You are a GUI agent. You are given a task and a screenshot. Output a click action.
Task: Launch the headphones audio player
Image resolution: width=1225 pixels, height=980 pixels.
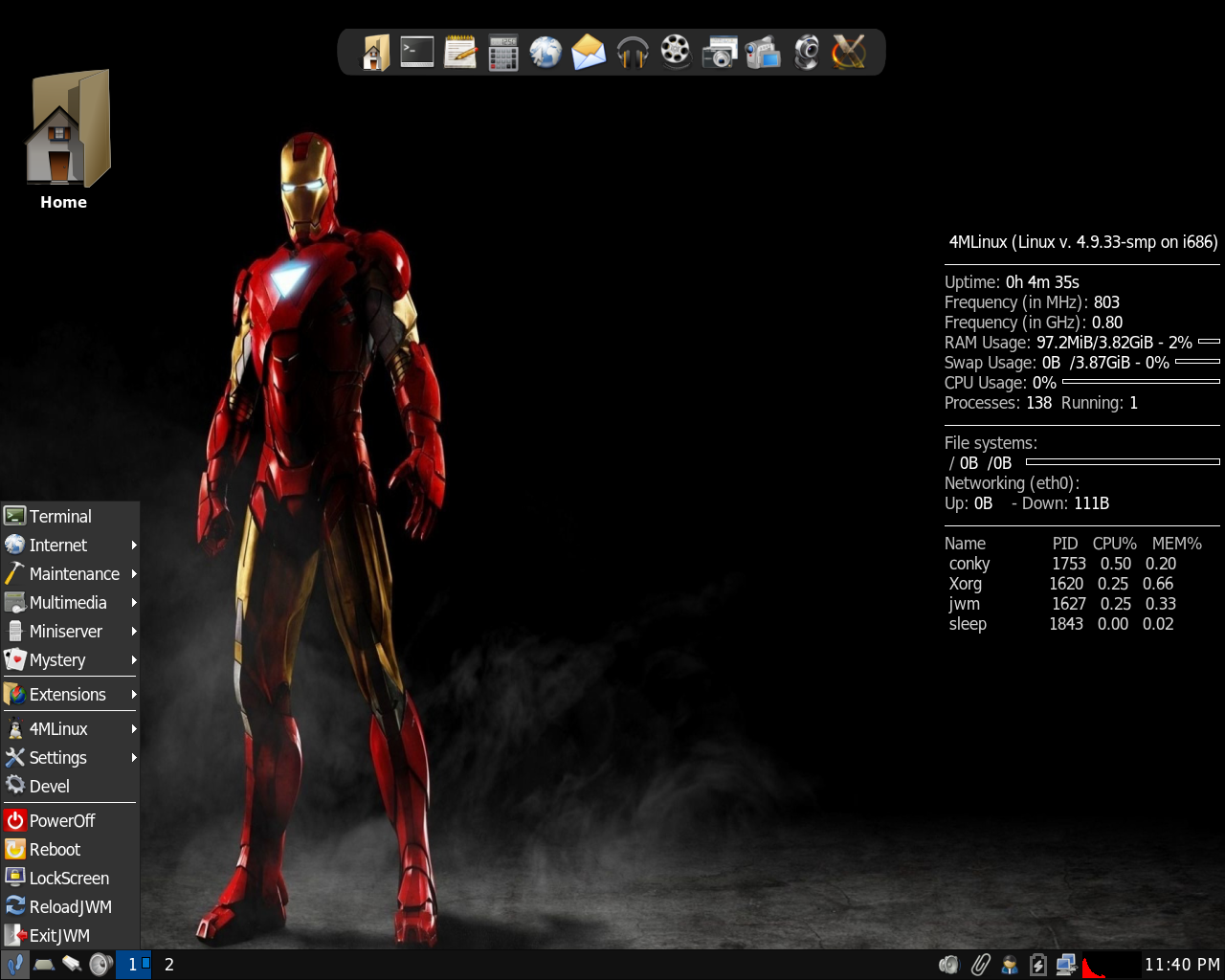[633, 52]
